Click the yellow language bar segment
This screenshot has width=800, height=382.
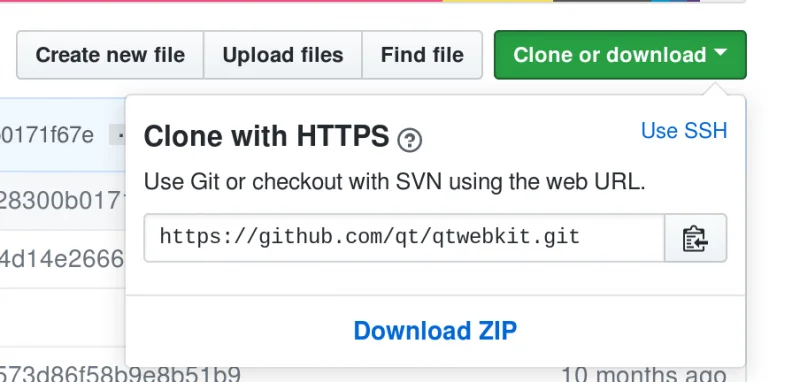point(497,1)
